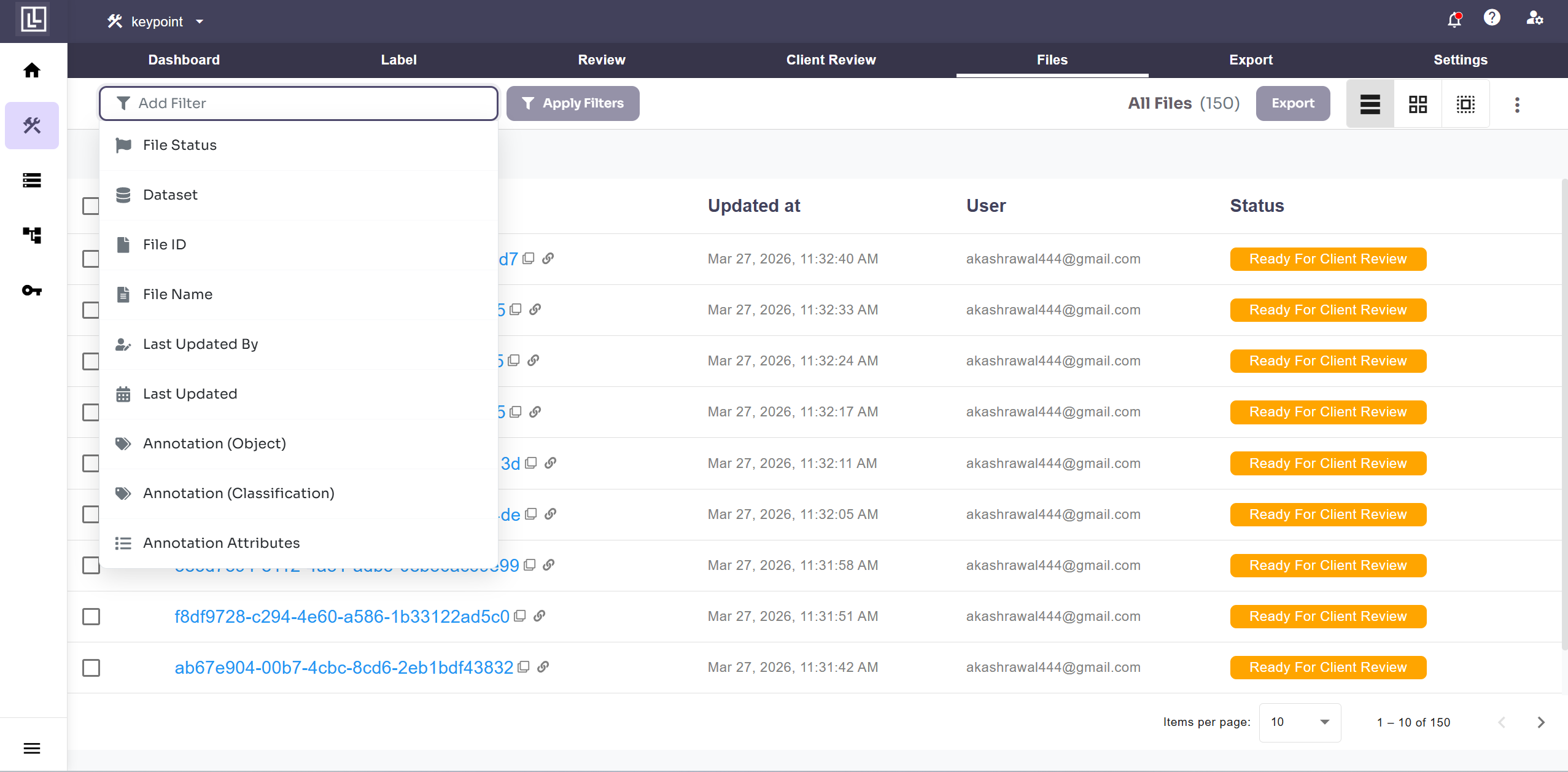Open the three-dot more options menu
This screenshot has width=1568, height=772.
click(x=1517, y=104)
